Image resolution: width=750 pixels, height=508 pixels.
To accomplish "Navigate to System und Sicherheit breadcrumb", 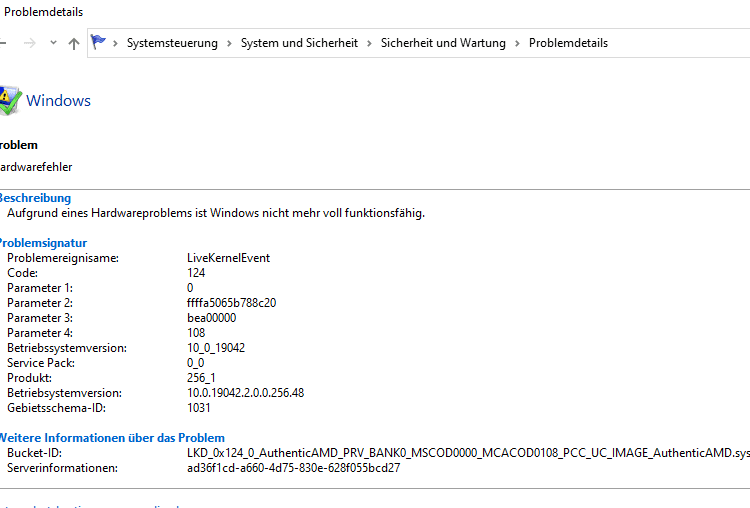I will [299, 43].
